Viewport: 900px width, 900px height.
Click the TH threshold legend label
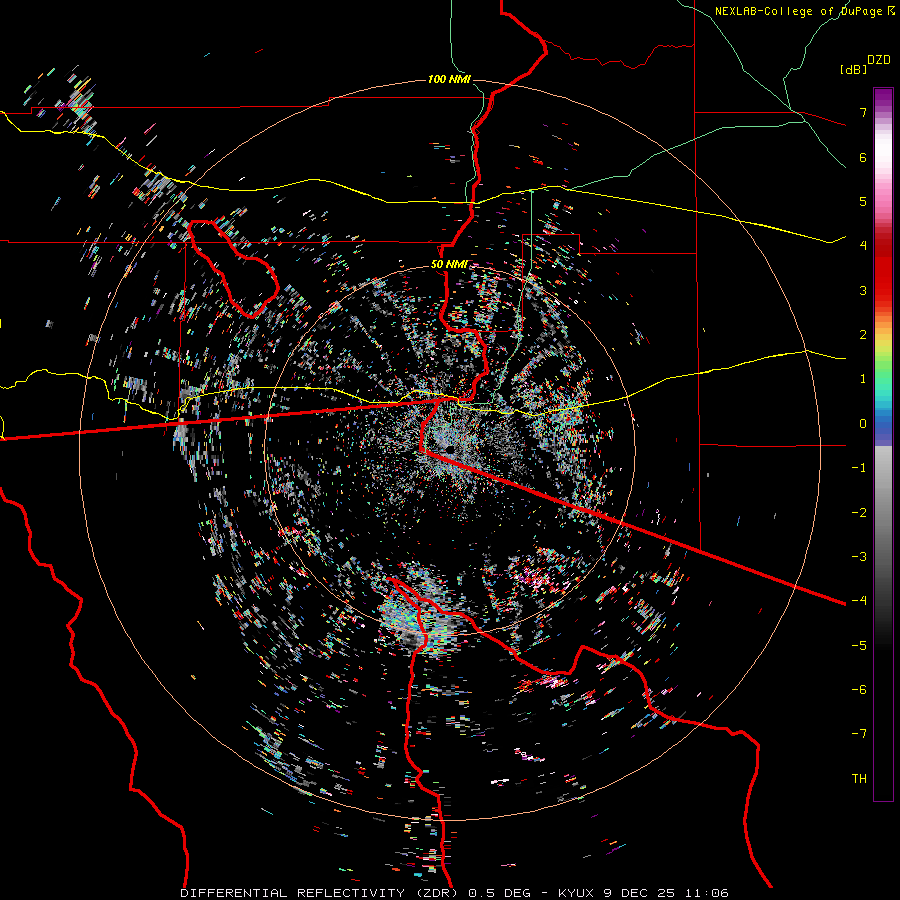(x=859, y=779)
